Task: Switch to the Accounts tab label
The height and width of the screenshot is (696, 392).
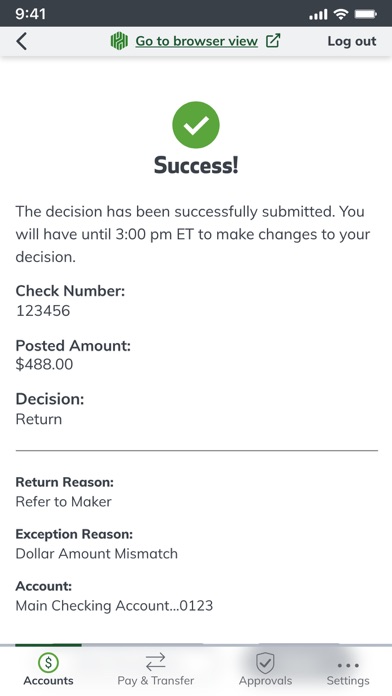Action: [48, 680]
